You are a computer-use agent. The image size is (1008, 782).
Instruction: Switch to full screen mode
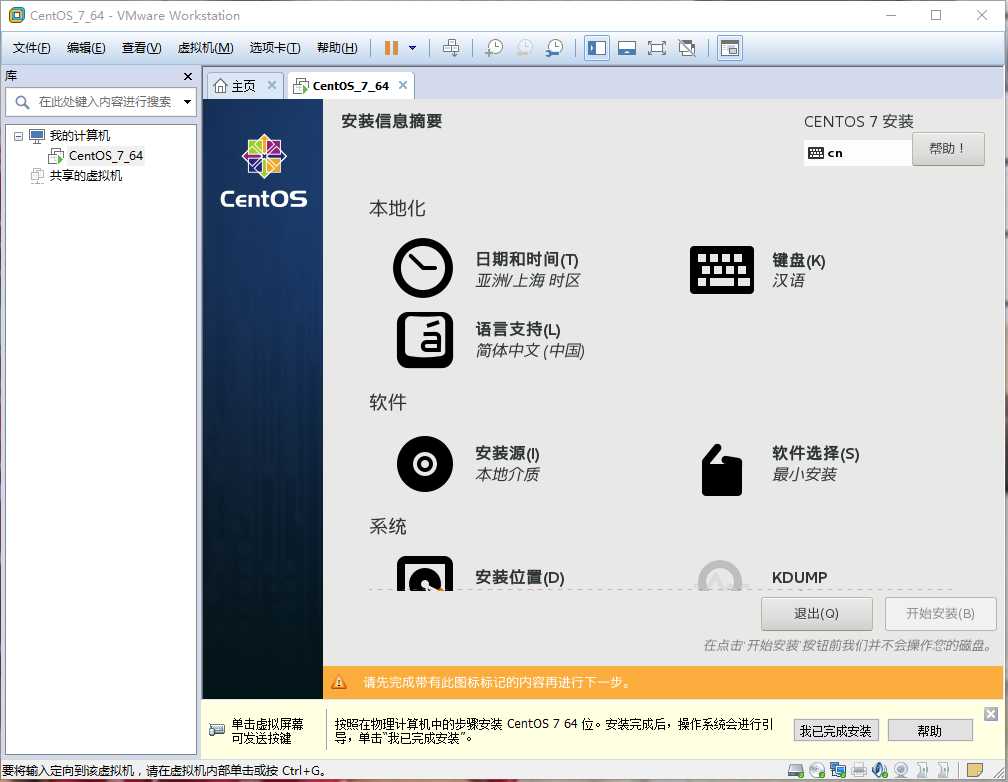657,48
